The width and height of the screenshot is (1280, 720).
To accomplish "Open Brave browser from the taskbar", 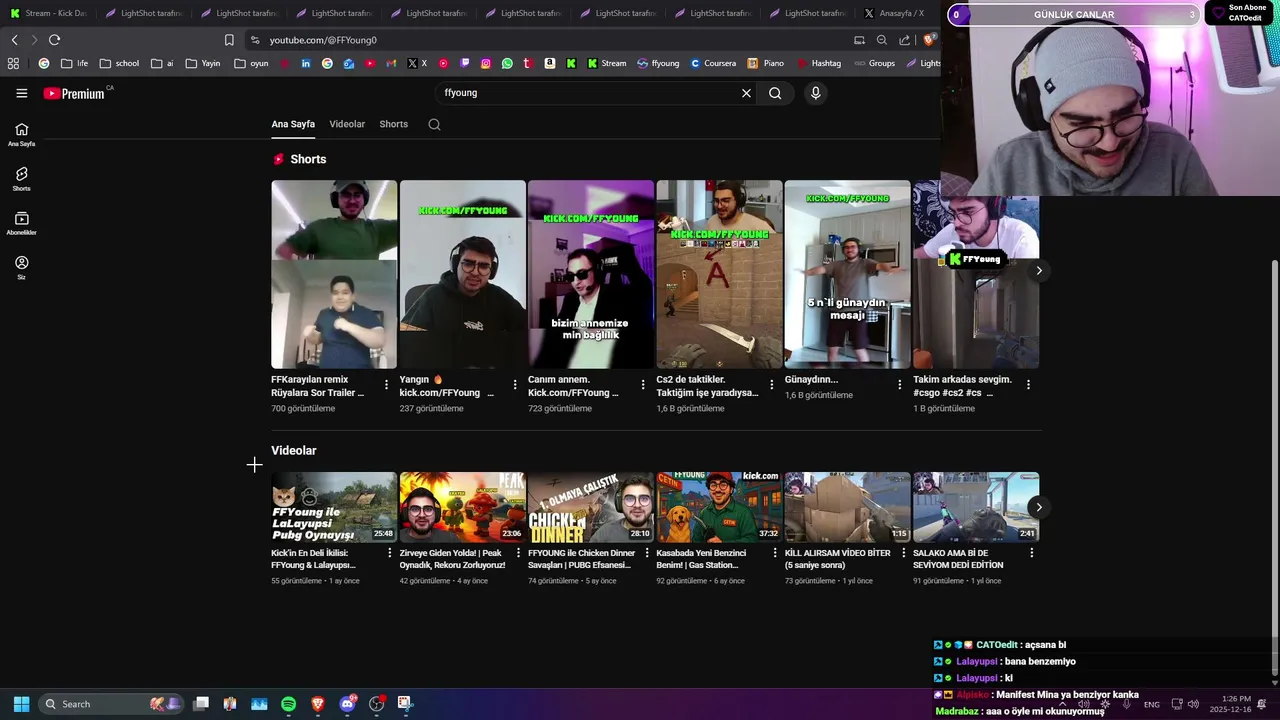I will [x=318, y=704].
